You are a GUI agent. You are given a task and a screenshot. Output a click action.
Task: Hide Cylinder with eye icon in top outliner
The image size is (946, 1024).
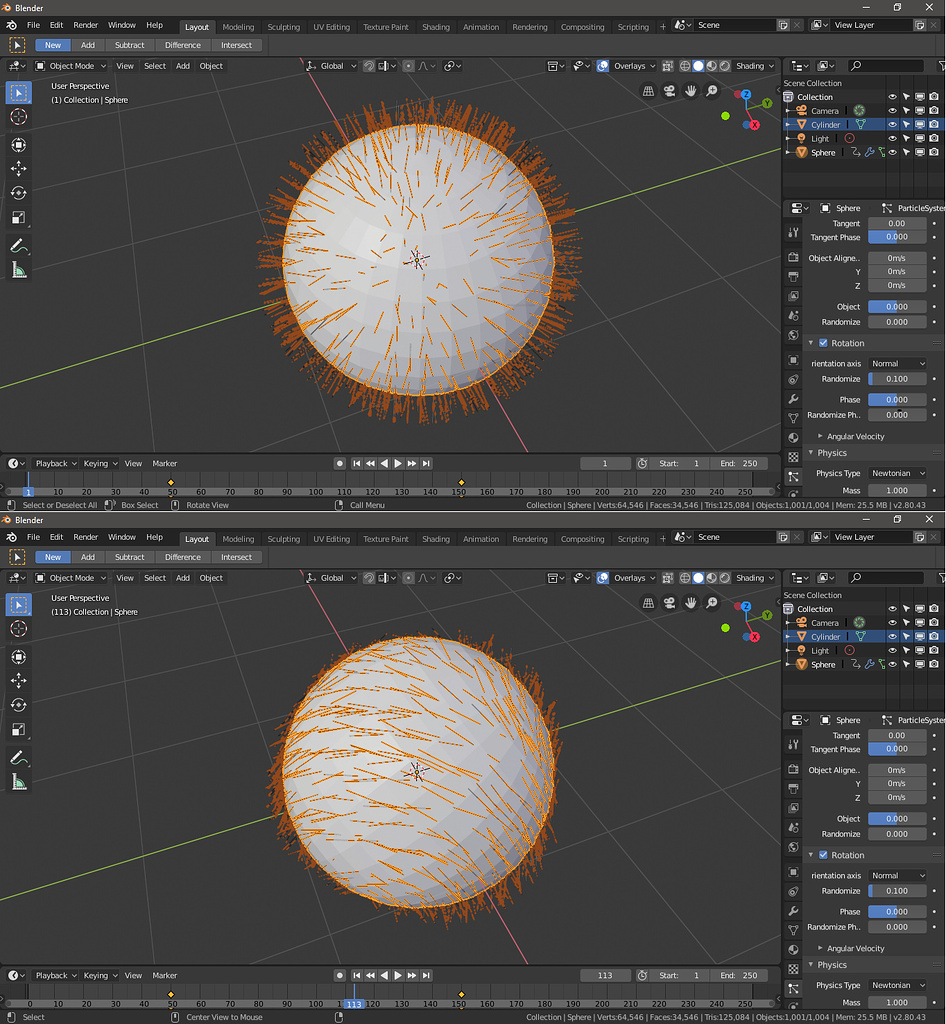pyautogui.click(x=892, y=124)
